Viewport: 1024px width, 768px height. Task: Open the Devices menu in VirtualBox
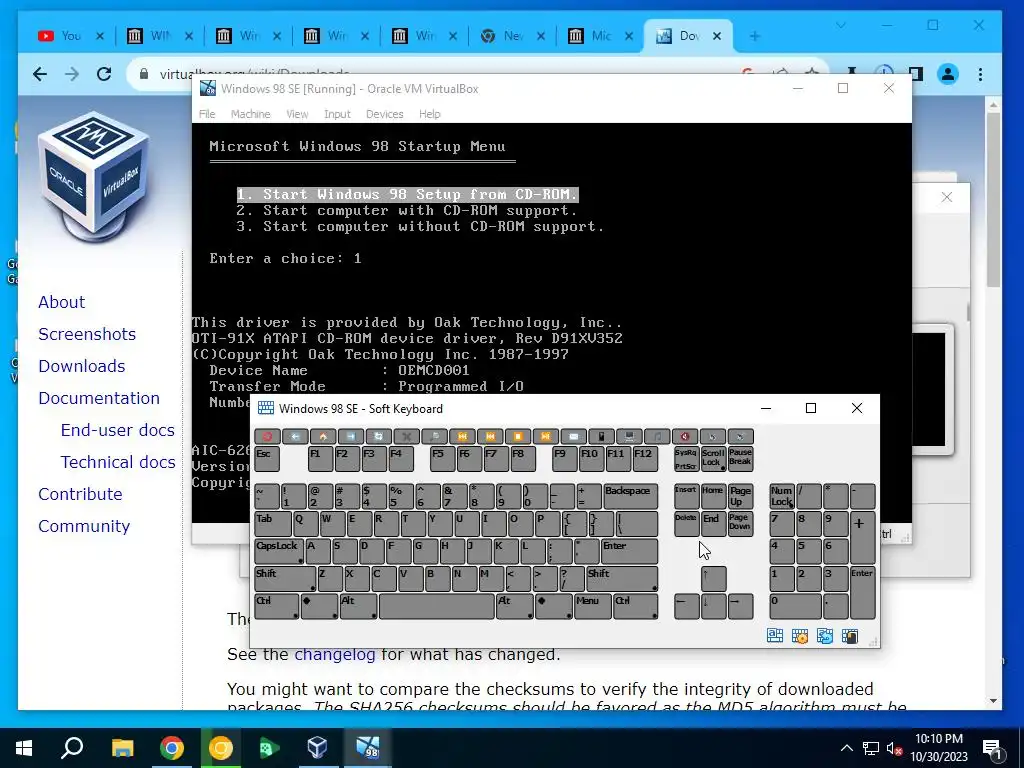[x=385, y=114]
